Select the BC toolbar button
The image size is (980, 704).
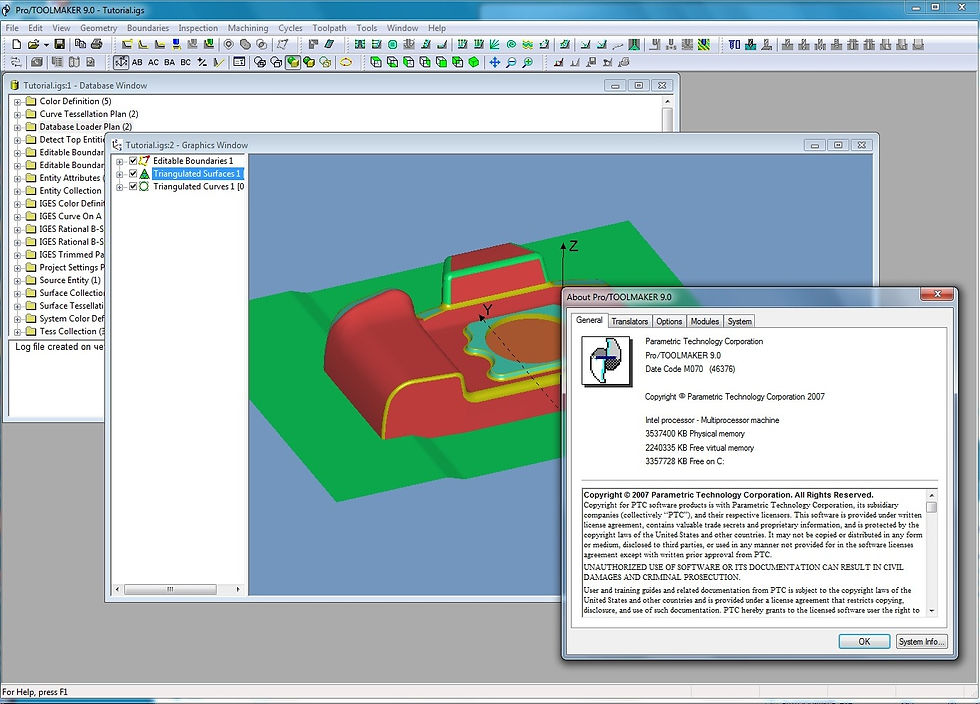[186, 63]
